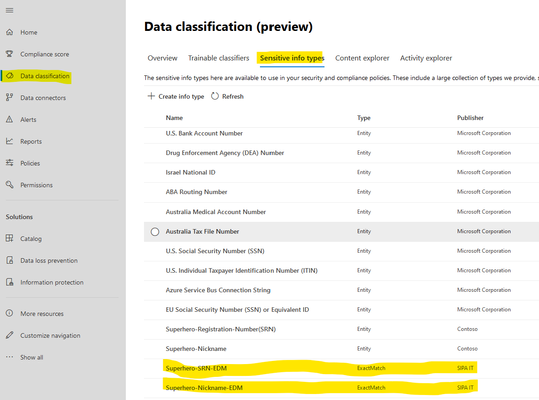Click the Refresh circular arrow icon
This screenshot has height=400, width=539.
point(215,96)
